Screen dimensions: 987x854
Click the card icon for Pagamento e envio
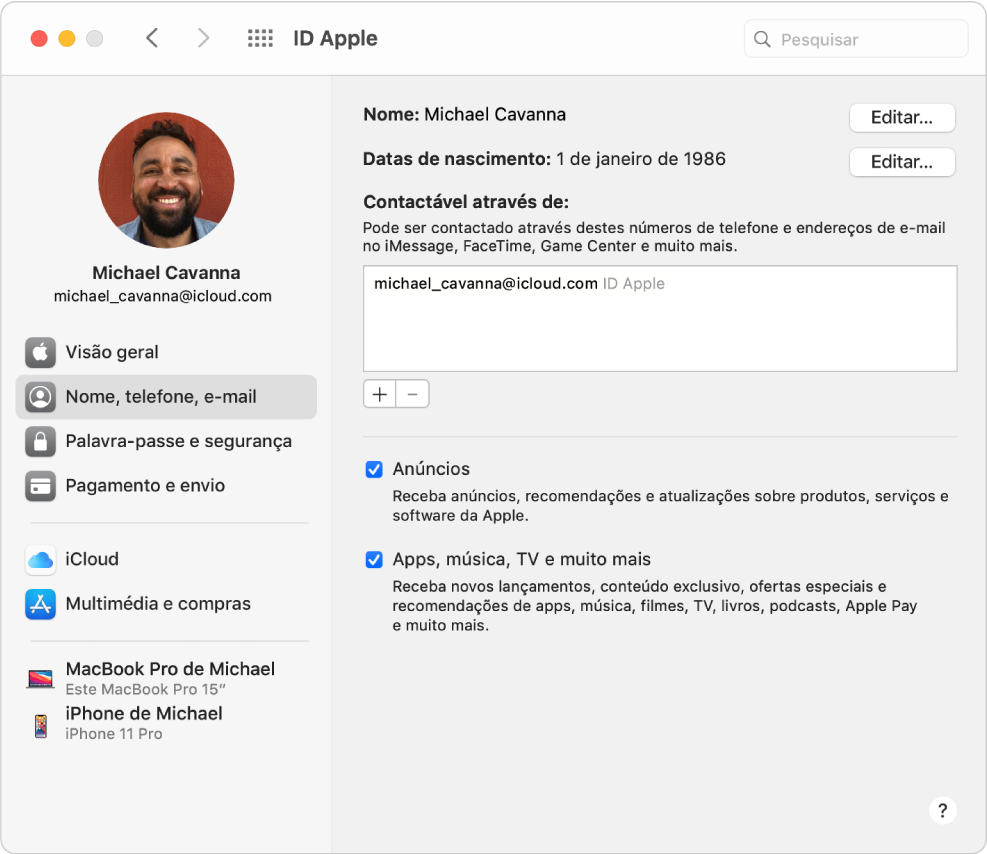(40, 486)
